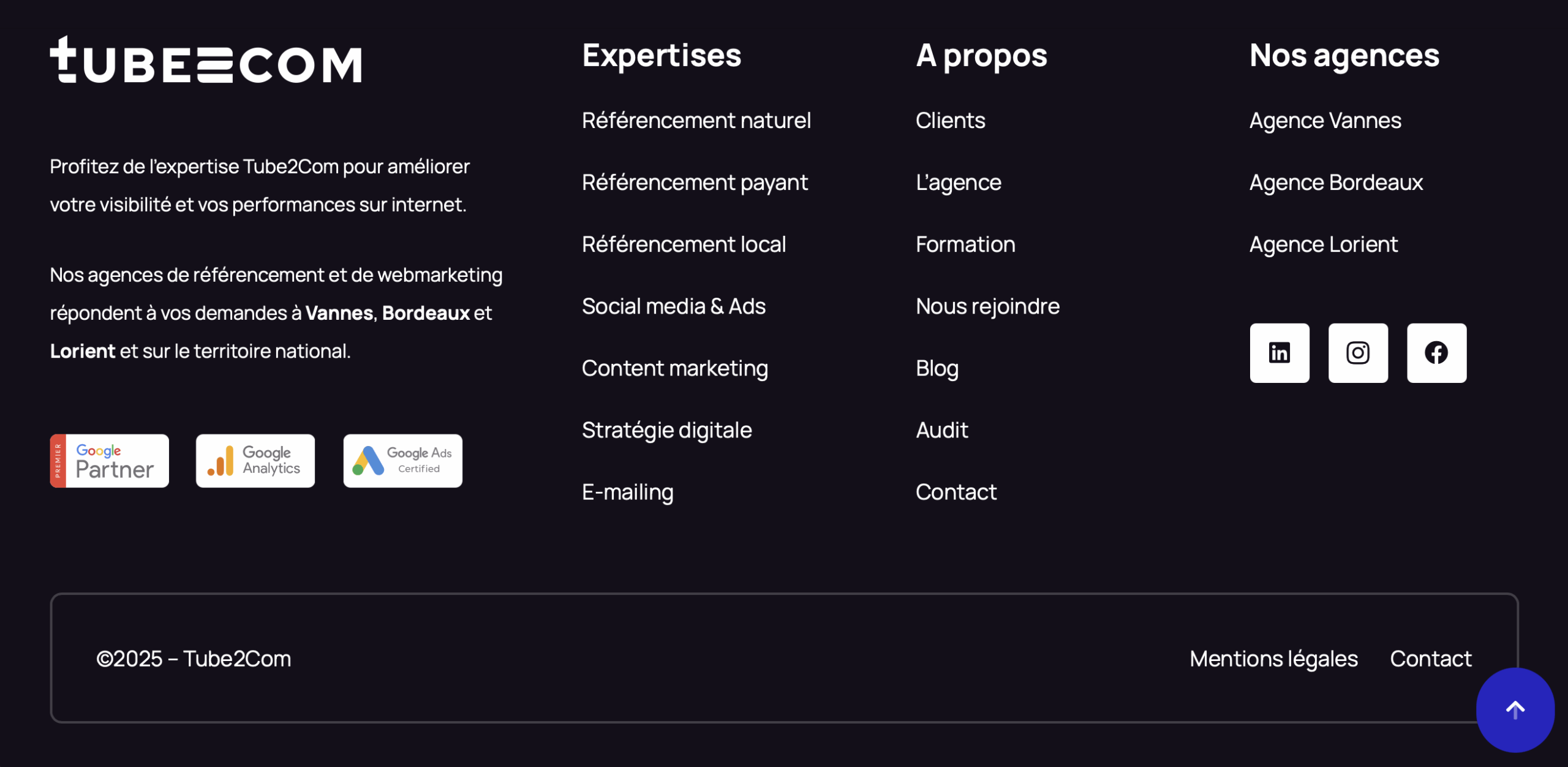Screen dimensions: 1568x767
Task: Open Tube2Com's LinkedIn page
Action: [1280, 353]
